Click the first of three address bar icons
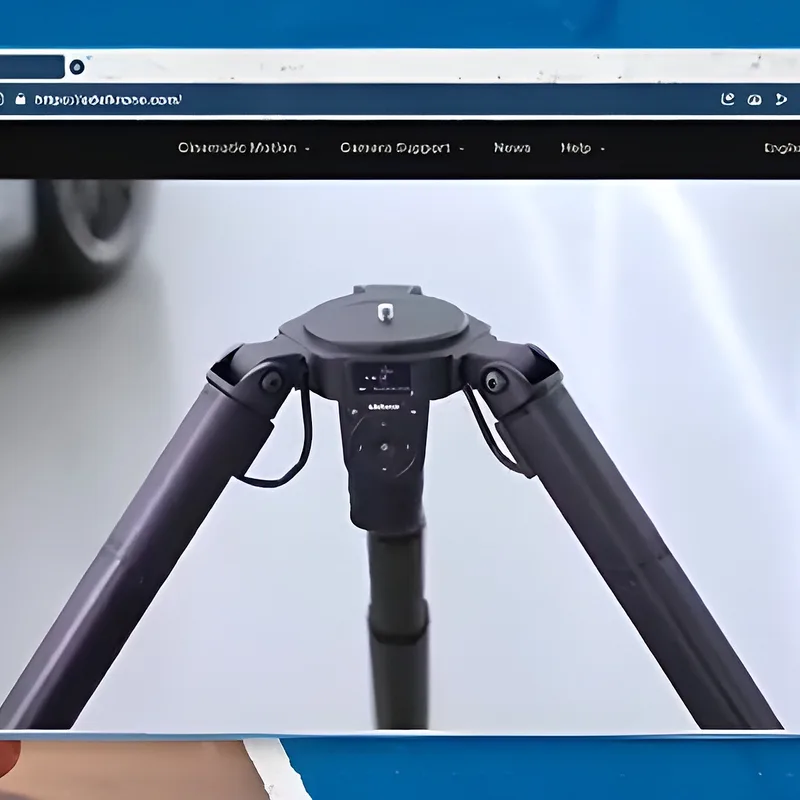 pos(728,99)
